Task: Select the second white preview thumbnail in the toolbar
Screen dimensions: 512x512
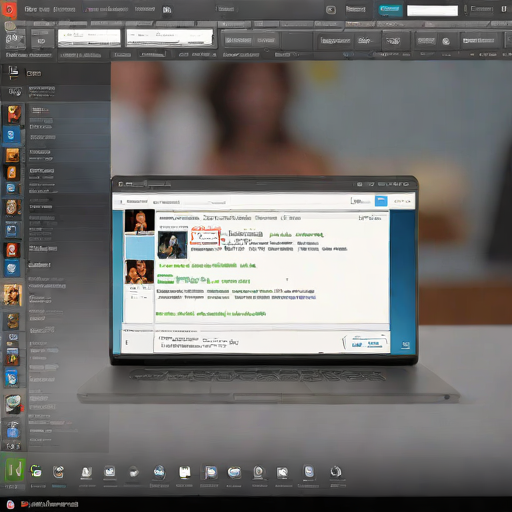Action: click(x=169, y=37)
